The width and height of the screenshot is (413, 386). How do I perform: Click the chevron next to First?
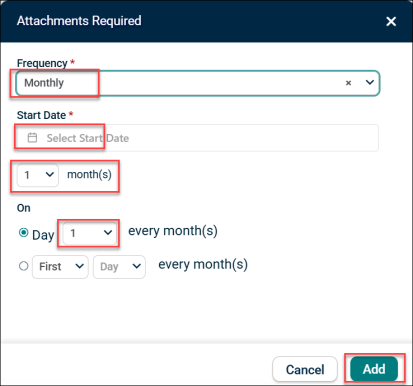[79, 266]
